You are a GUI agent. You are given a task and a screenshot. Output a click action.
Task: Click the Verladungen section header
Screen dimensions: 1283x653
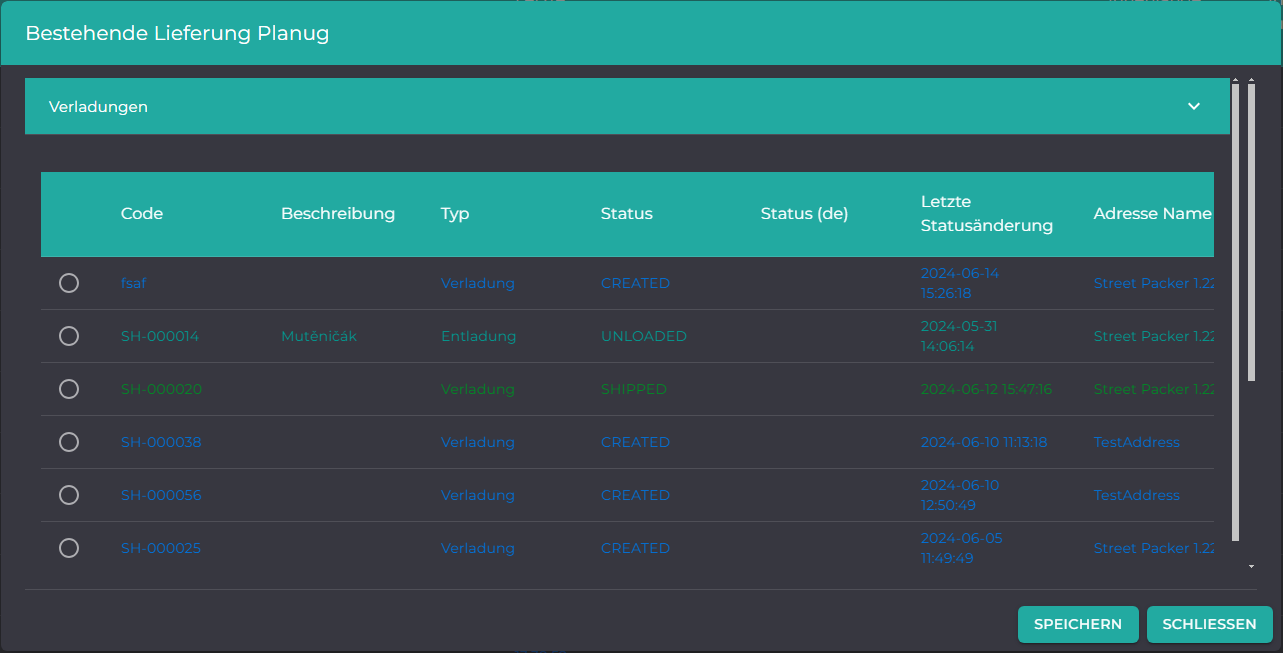pos(627,106)
